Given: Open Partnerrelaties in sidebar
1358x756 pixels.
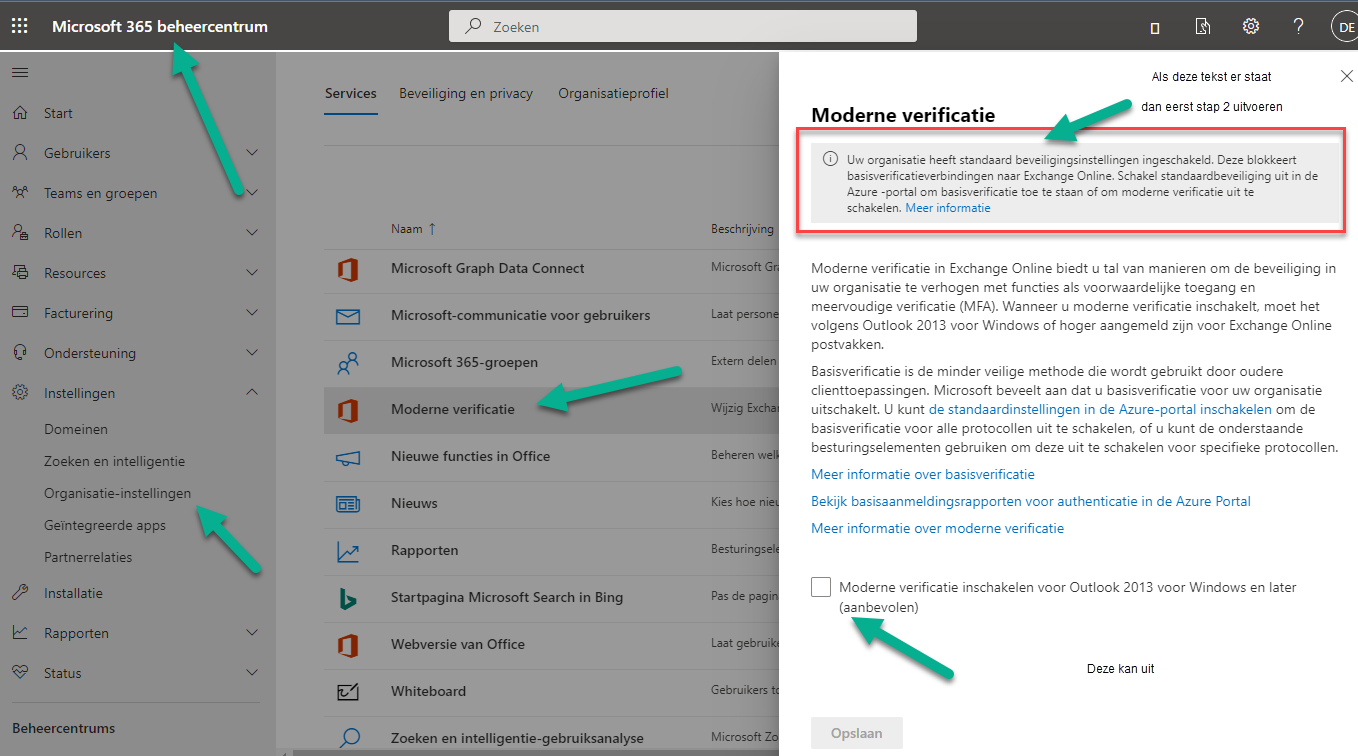Looking at the screenshot, I should click(x=88, y=557).
